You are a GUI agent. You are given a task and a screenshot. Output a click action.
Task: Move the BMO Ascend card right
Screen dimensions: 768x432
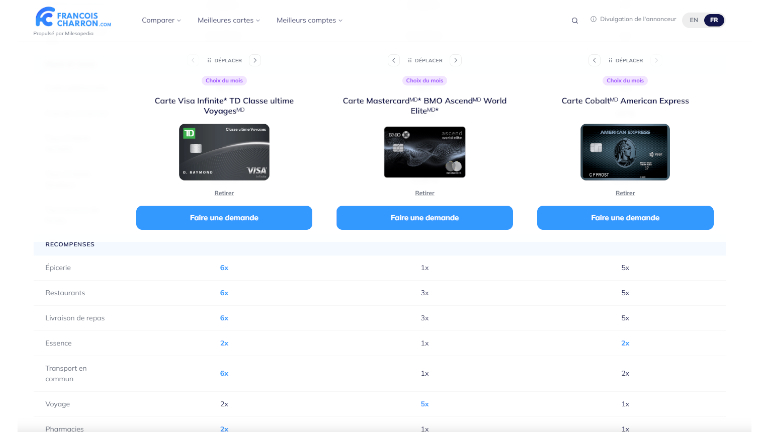(x=456, y=60)
